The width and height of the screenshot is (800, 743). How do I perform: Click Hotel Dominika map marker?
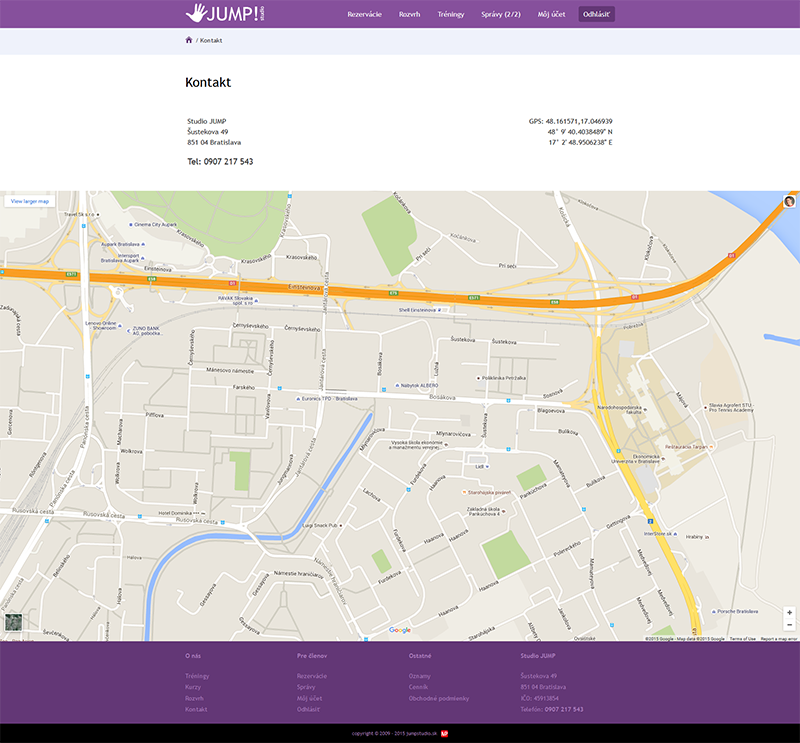click(182, 513)
